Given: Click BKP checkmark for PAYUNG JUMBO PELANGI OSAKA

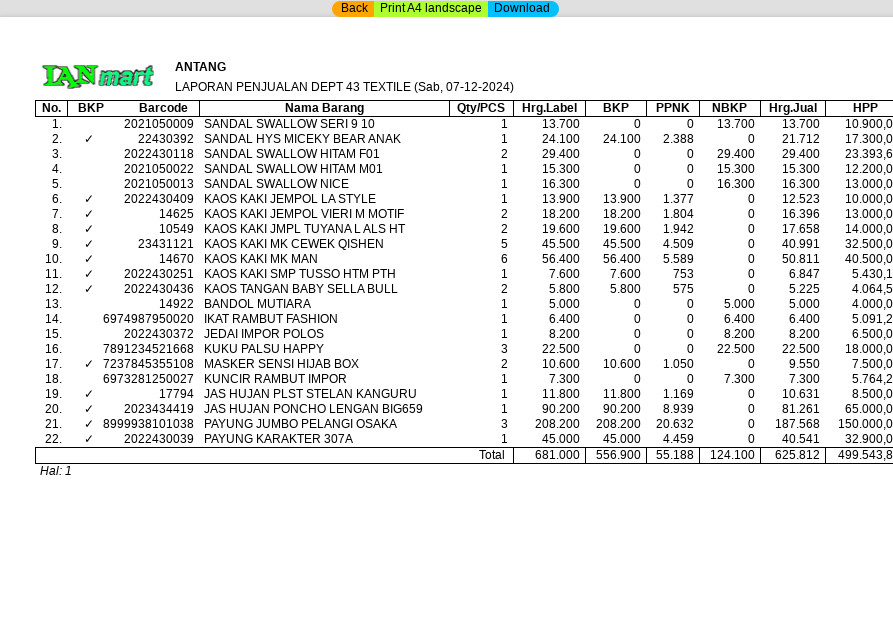Looking at the screenshot, I should tap(89, 424).
